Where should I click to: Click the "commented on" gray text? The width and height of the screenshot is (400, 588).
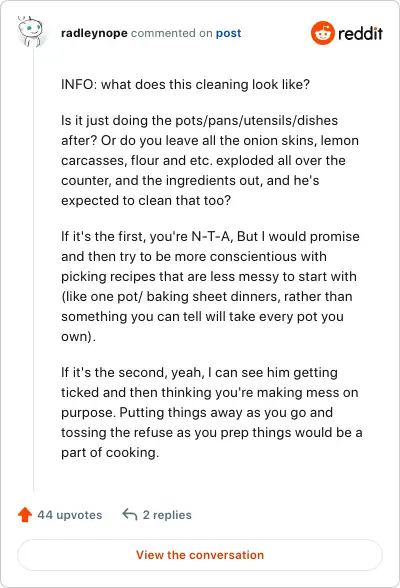[x=172, y=33]
